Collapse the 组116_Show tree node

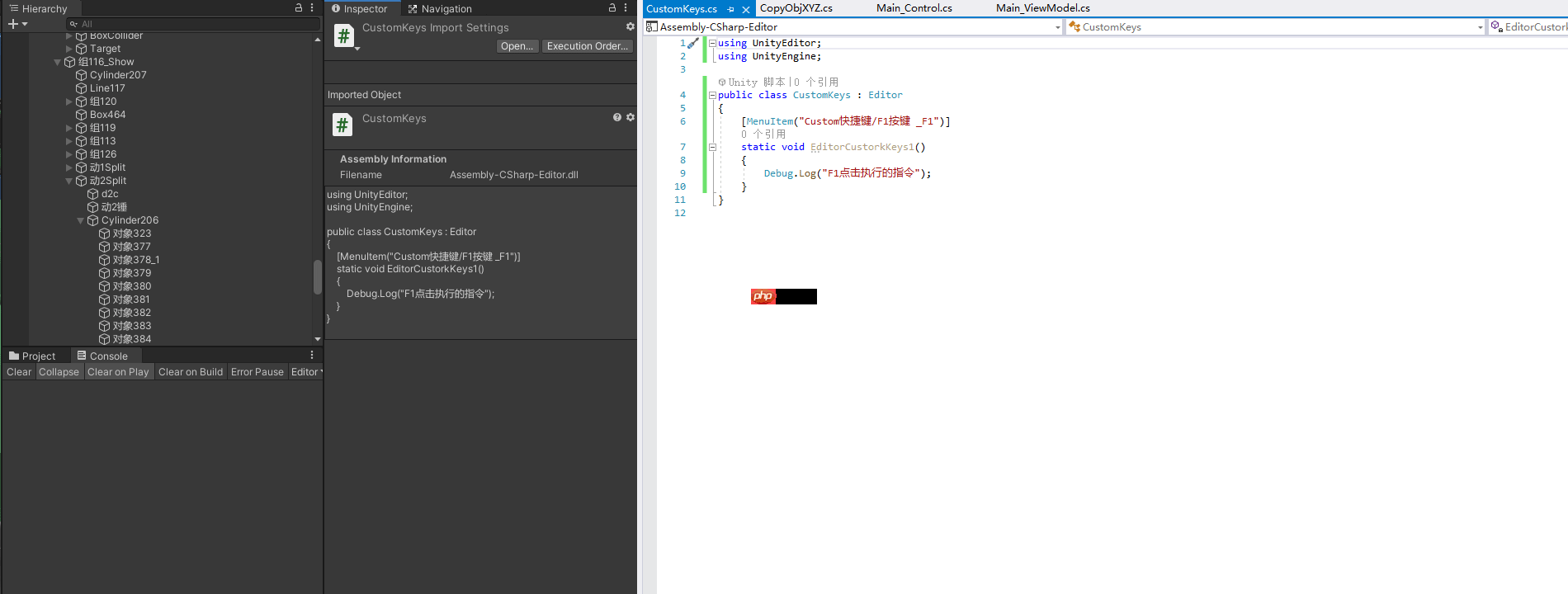[x=58, y=62]
